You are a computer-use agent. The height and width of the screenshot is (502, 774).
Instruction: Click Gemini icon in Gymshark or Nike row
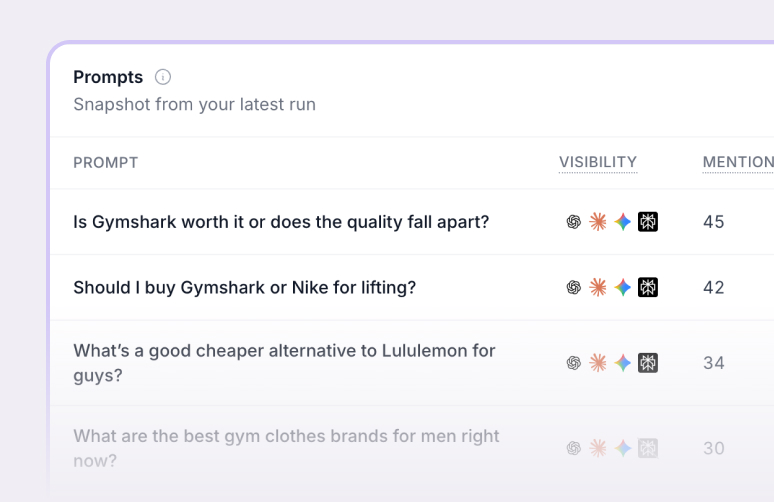click(623, 287)
